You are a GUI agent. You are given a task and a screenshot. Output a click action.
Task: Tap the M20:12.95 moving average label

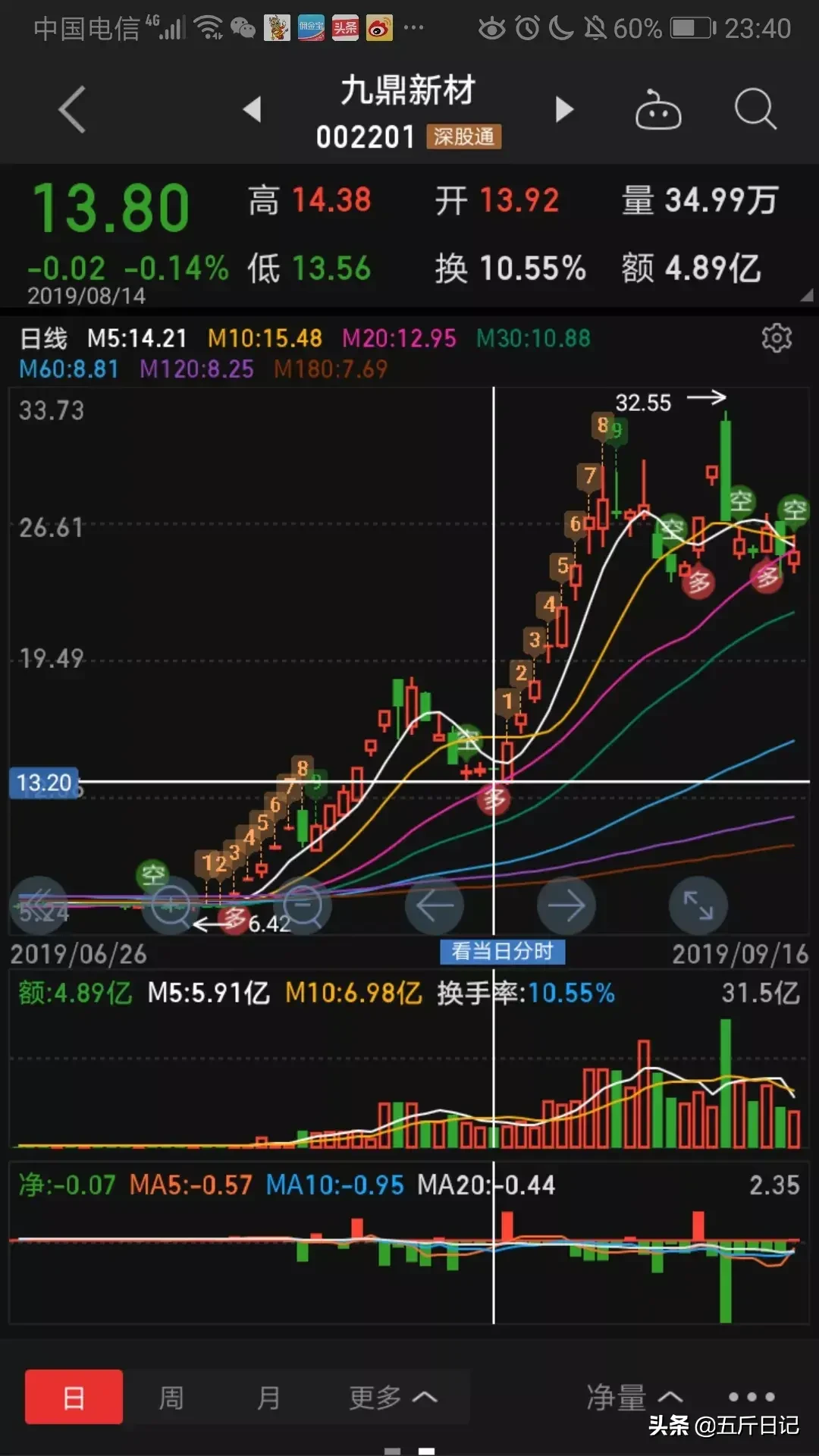pos(399,338)
